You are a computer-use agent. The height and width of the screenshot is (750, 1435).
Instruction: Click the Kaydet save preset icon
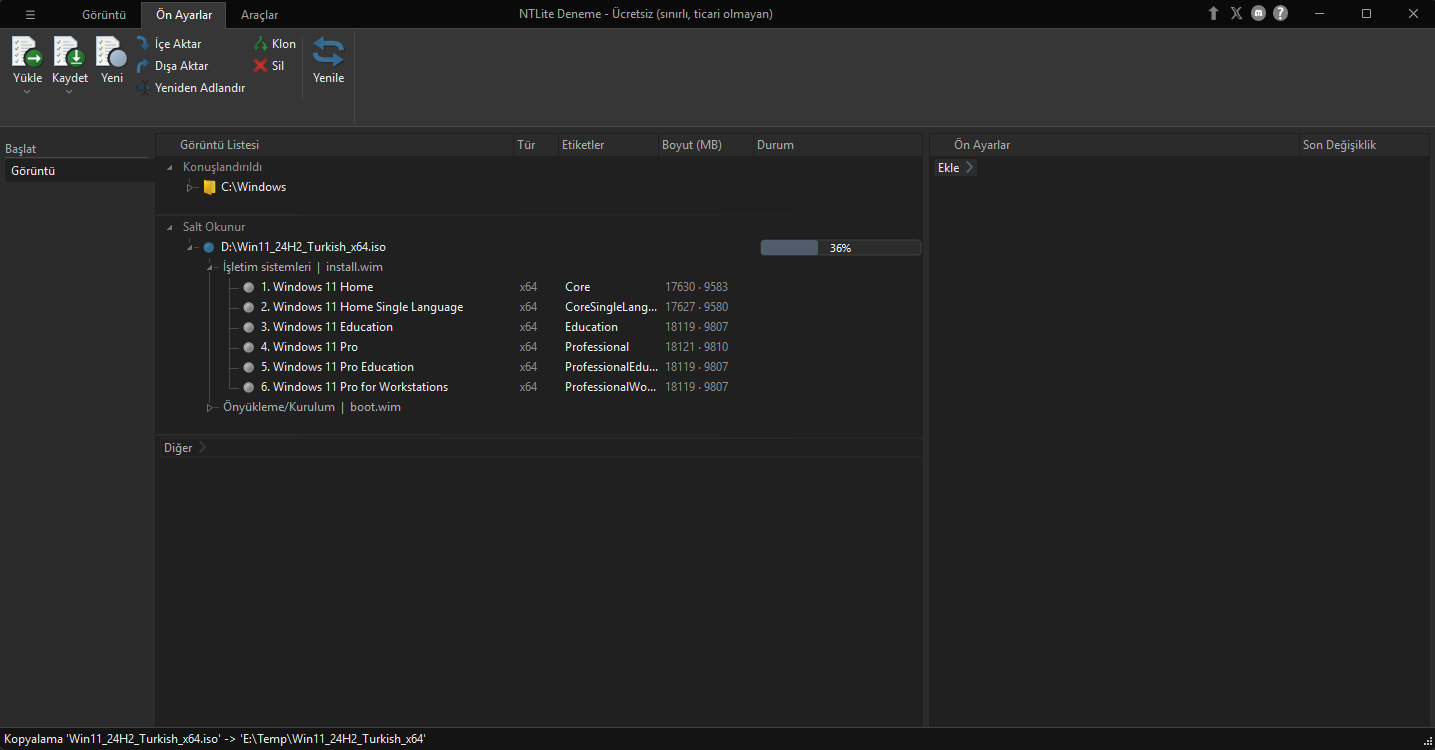click(x=69, y=52)
